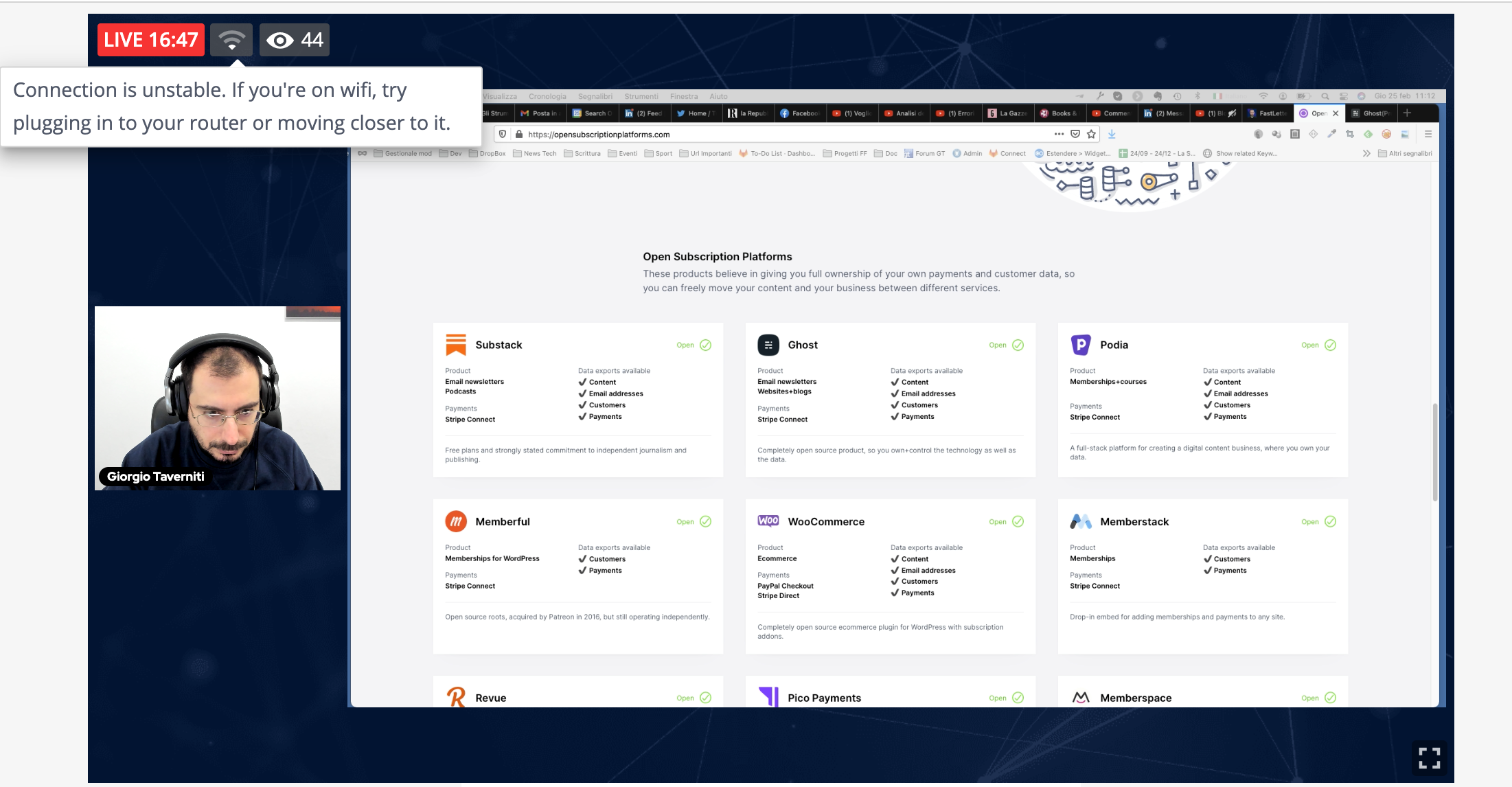Click the Open checkmark on Pico Payments
Viewport: 1512px width, 787px height.
click(x=1018, y=698)
